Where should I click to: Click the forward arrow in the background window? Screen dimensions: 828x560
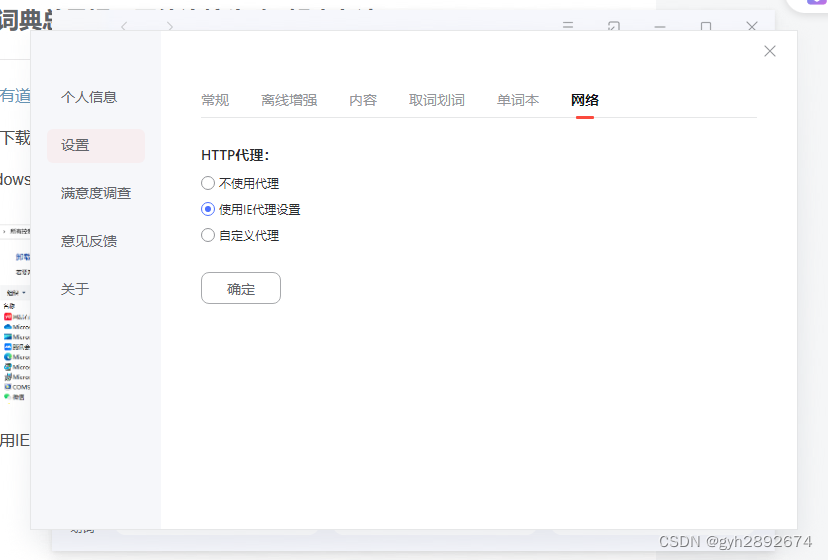click(x=170, y=26)
